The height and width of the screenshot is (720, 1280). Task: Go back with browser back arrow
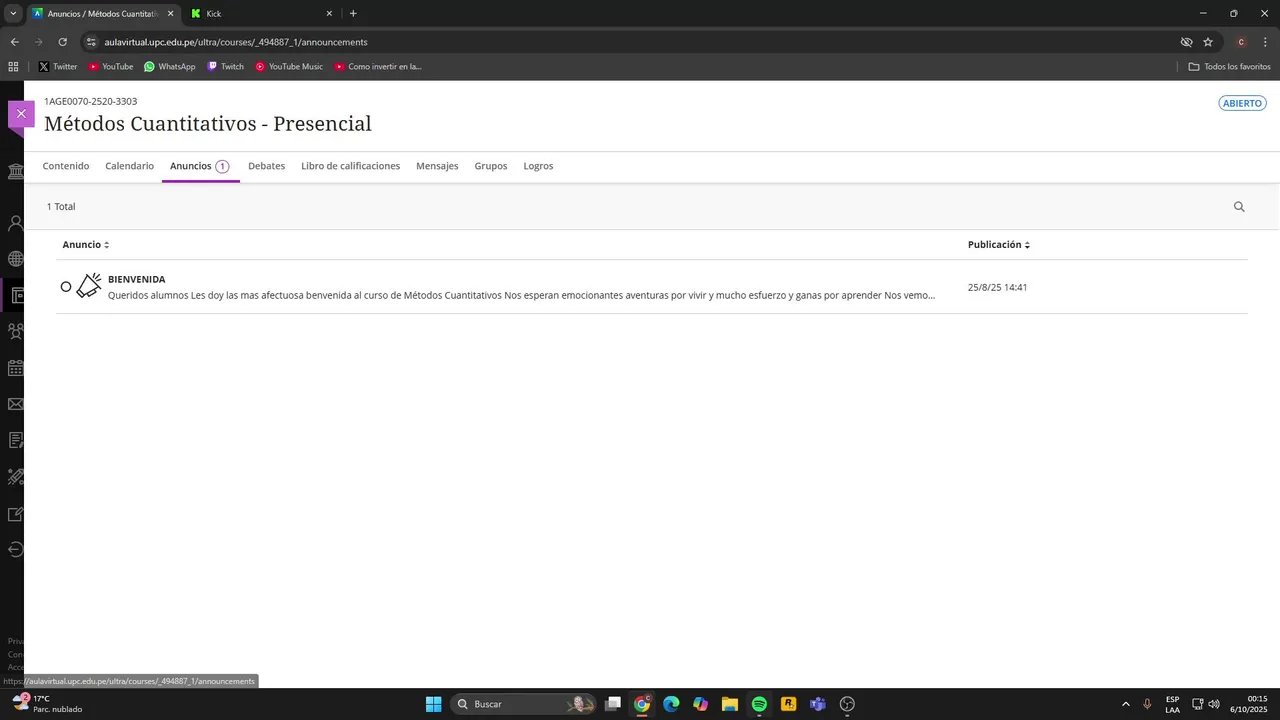pyautogui.click(x=14, y=42)
